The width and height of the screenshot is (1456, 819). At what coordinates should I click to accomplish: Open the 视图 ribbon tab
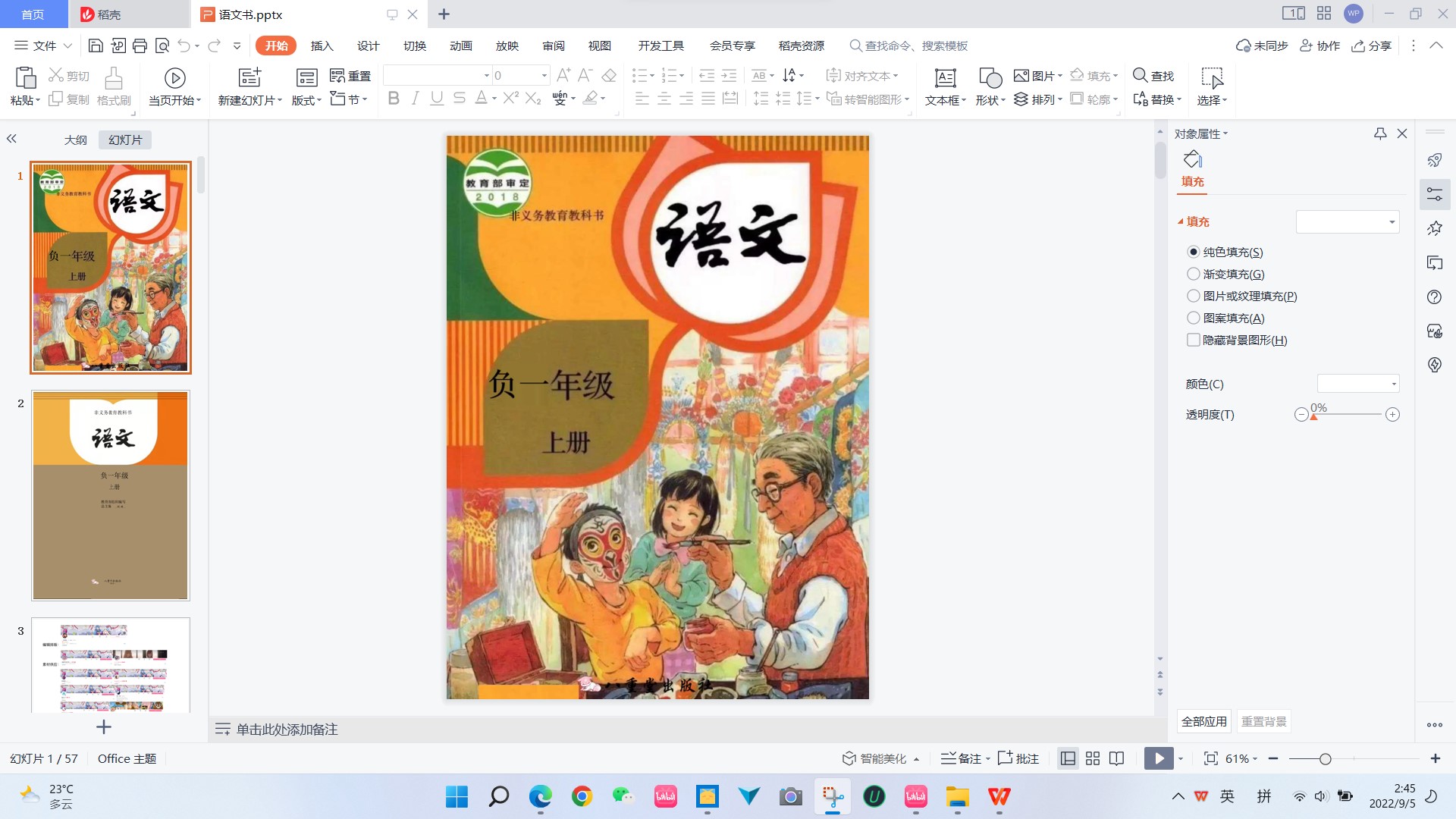point(599,45)
